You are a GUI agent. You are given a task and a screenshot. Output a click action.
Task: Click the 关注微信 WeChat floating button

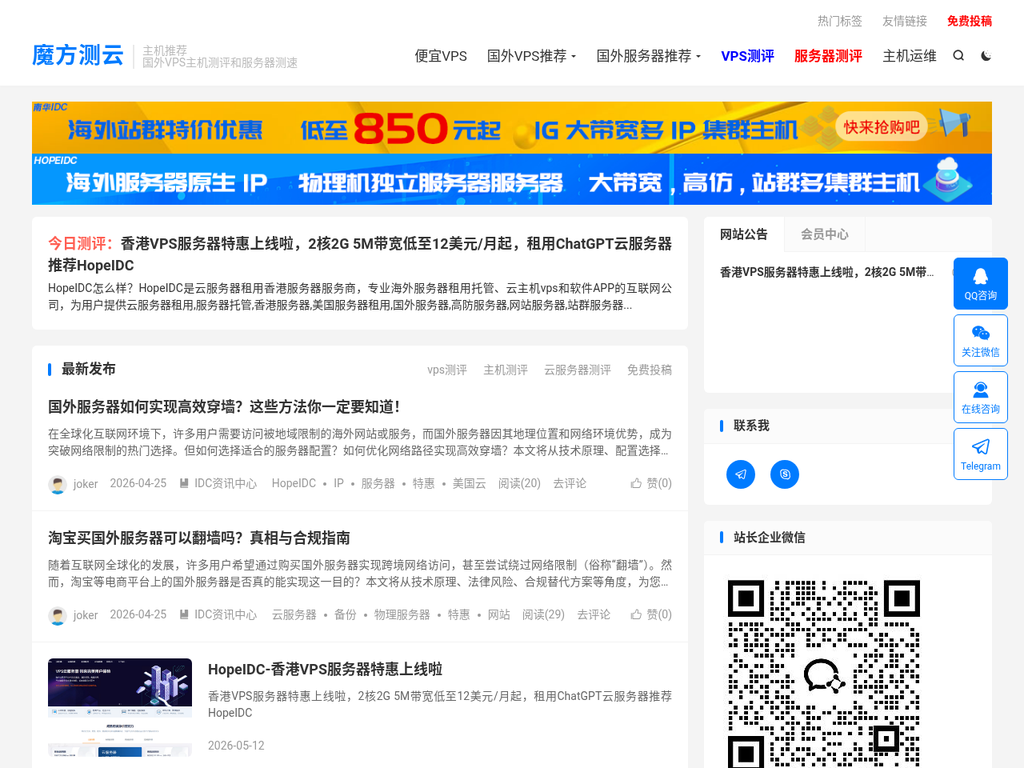point(980,340)
